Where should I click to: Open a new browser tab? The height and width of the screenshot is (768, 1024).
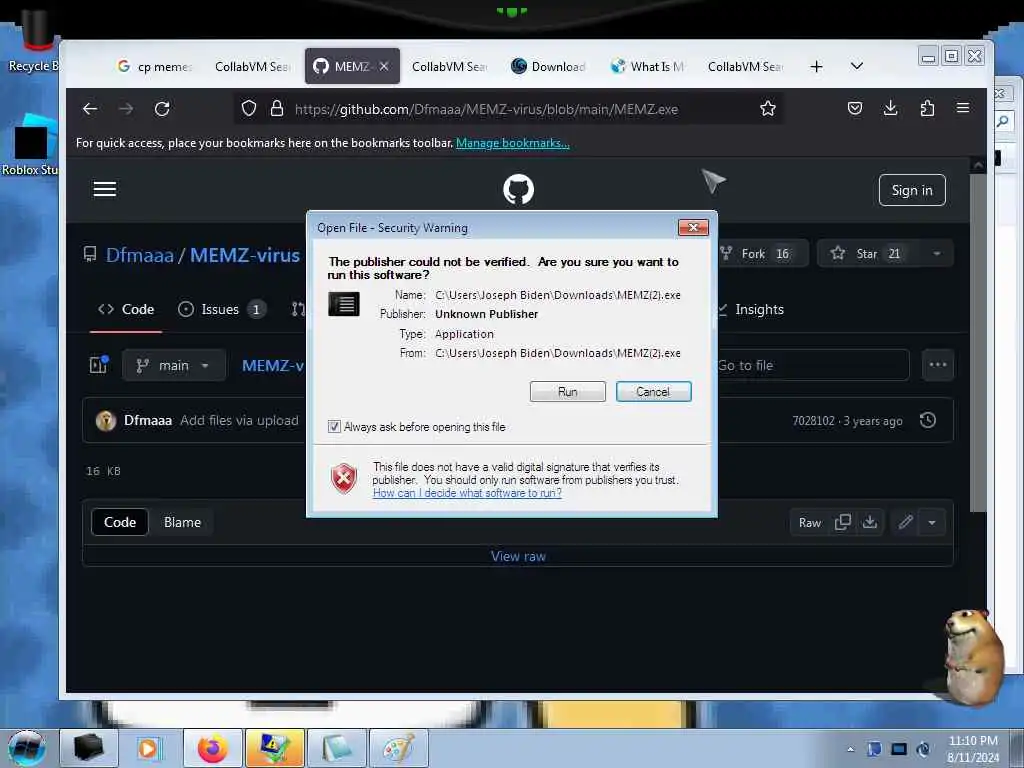816,67
